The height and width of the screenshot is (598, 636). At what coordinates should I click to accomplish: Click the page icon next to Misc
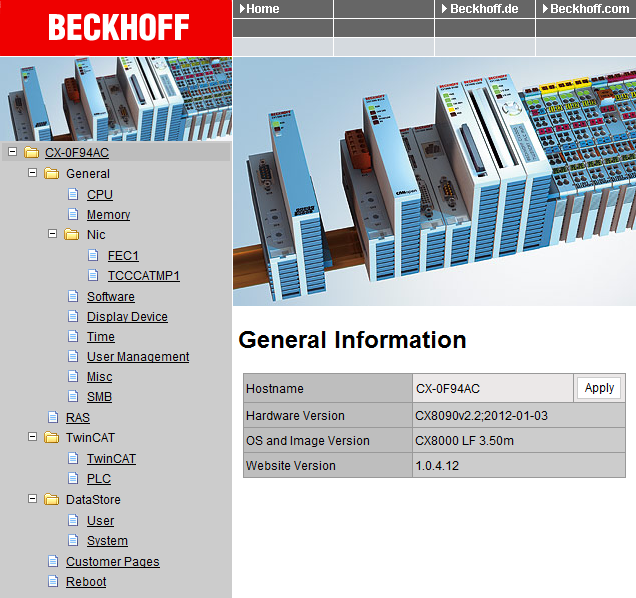(73, 376)
